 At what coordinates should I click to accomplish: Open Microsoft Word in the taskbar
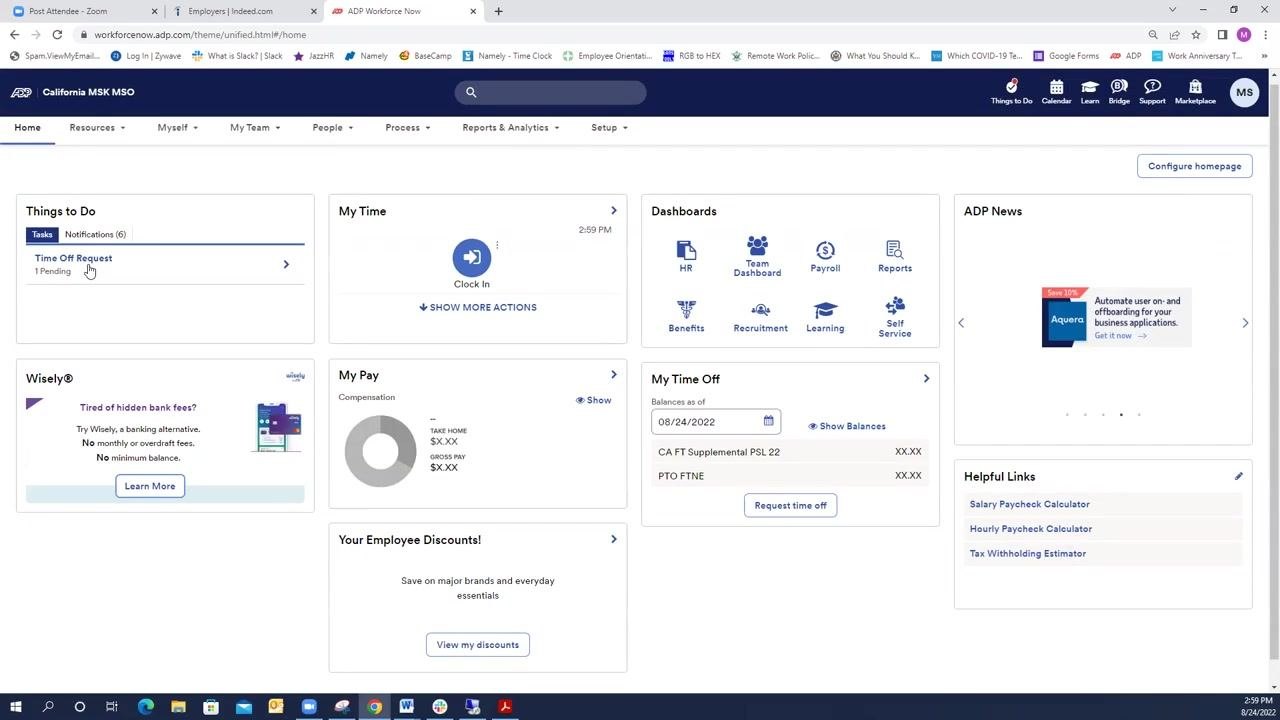406,707
